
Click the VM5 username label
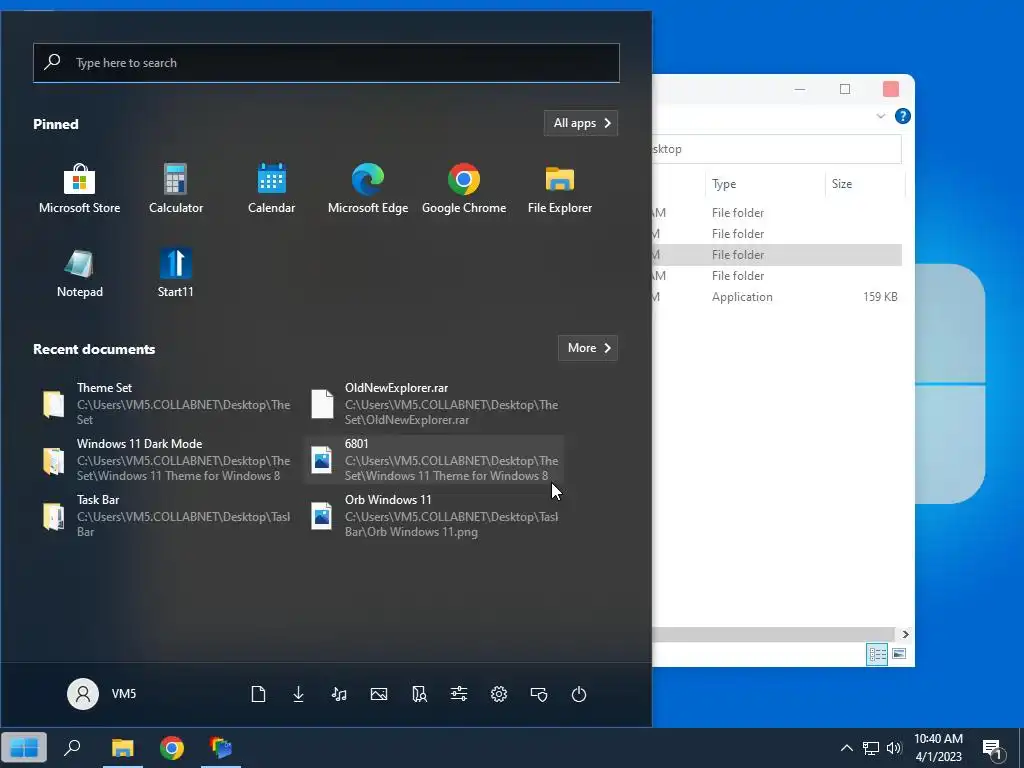[x=124, y=694]
